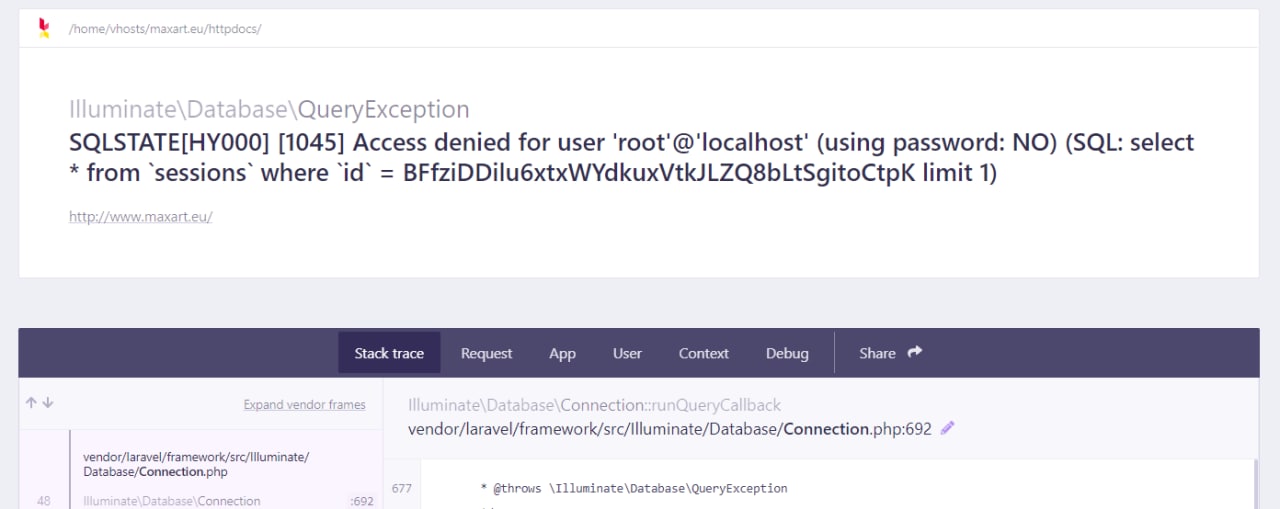Open the User tab
The width and height of the screenshot is (1280, 509).
627,353
